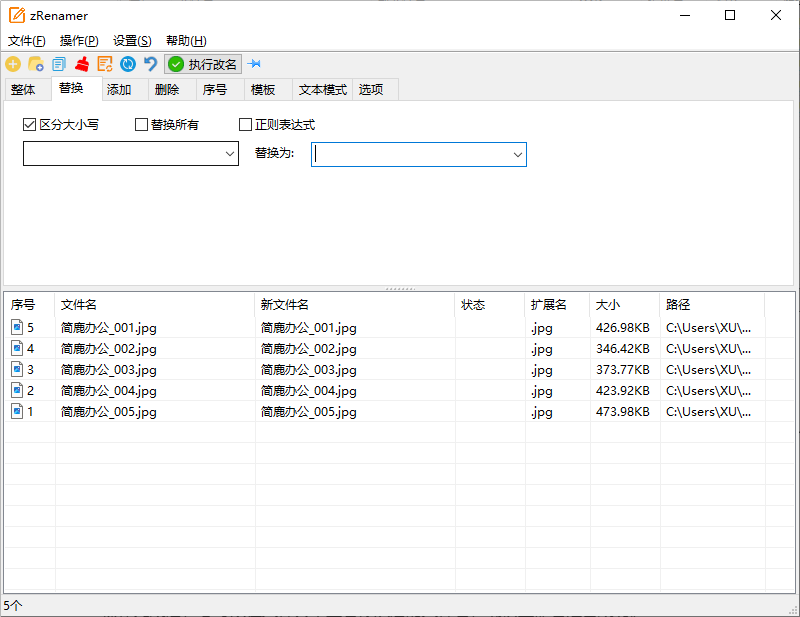800x617 pixels.
Task: Click the blue pin icon in toolbar
Action: [254, 64]
